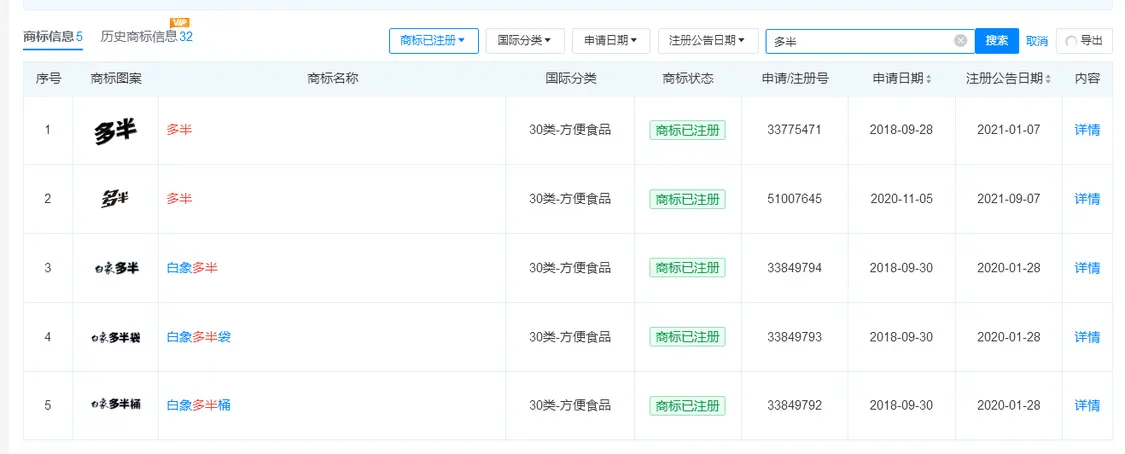
Task: Open the 国际分类 filter dropdown
Action: tap(524, 41)
